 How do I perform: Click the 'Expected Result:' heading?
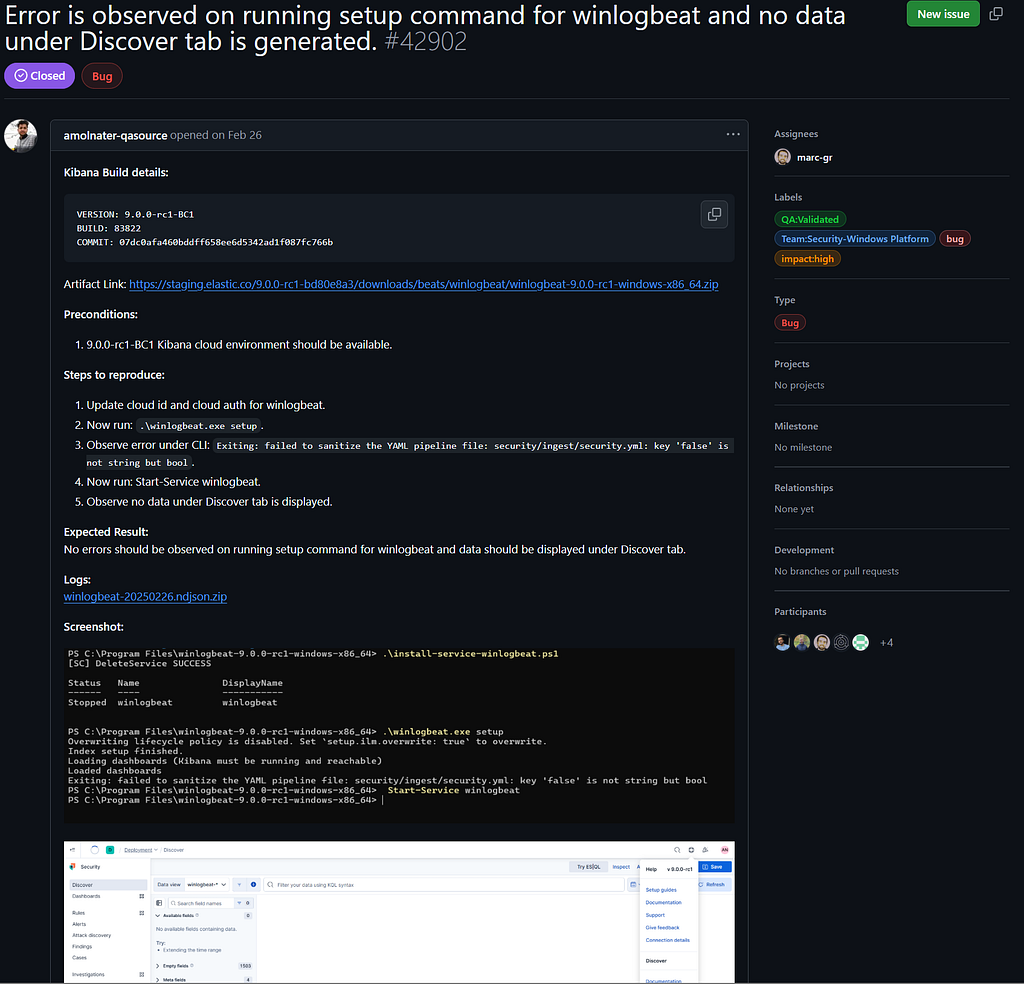106,532
